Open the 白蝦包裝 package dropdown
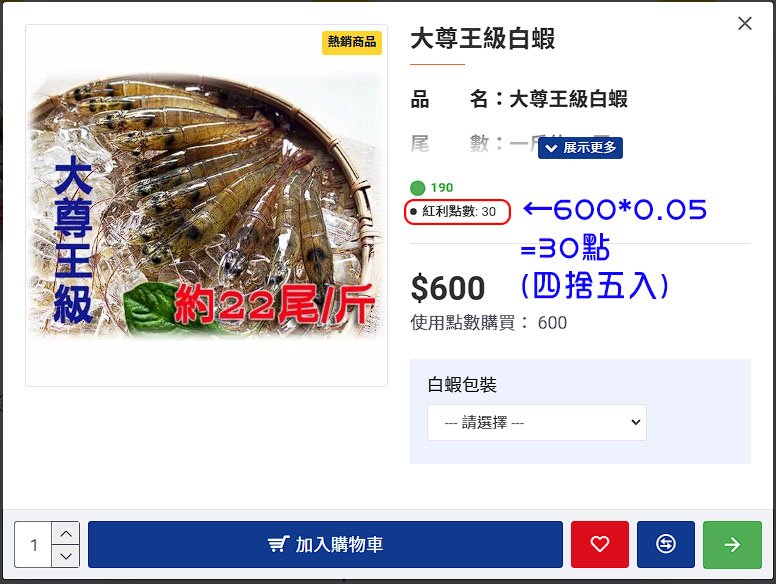The image size is (776, 584). click(x=536, y=422)
